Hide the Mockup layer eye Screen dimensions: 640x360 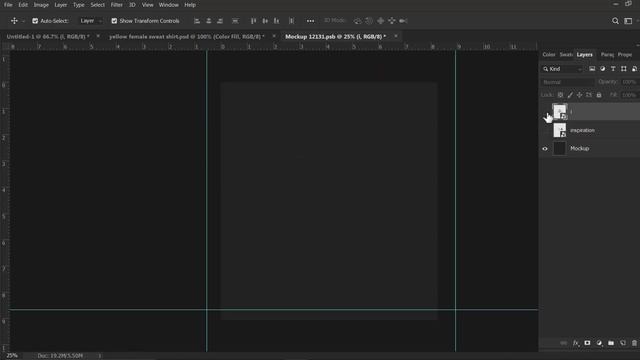(545, 149)
